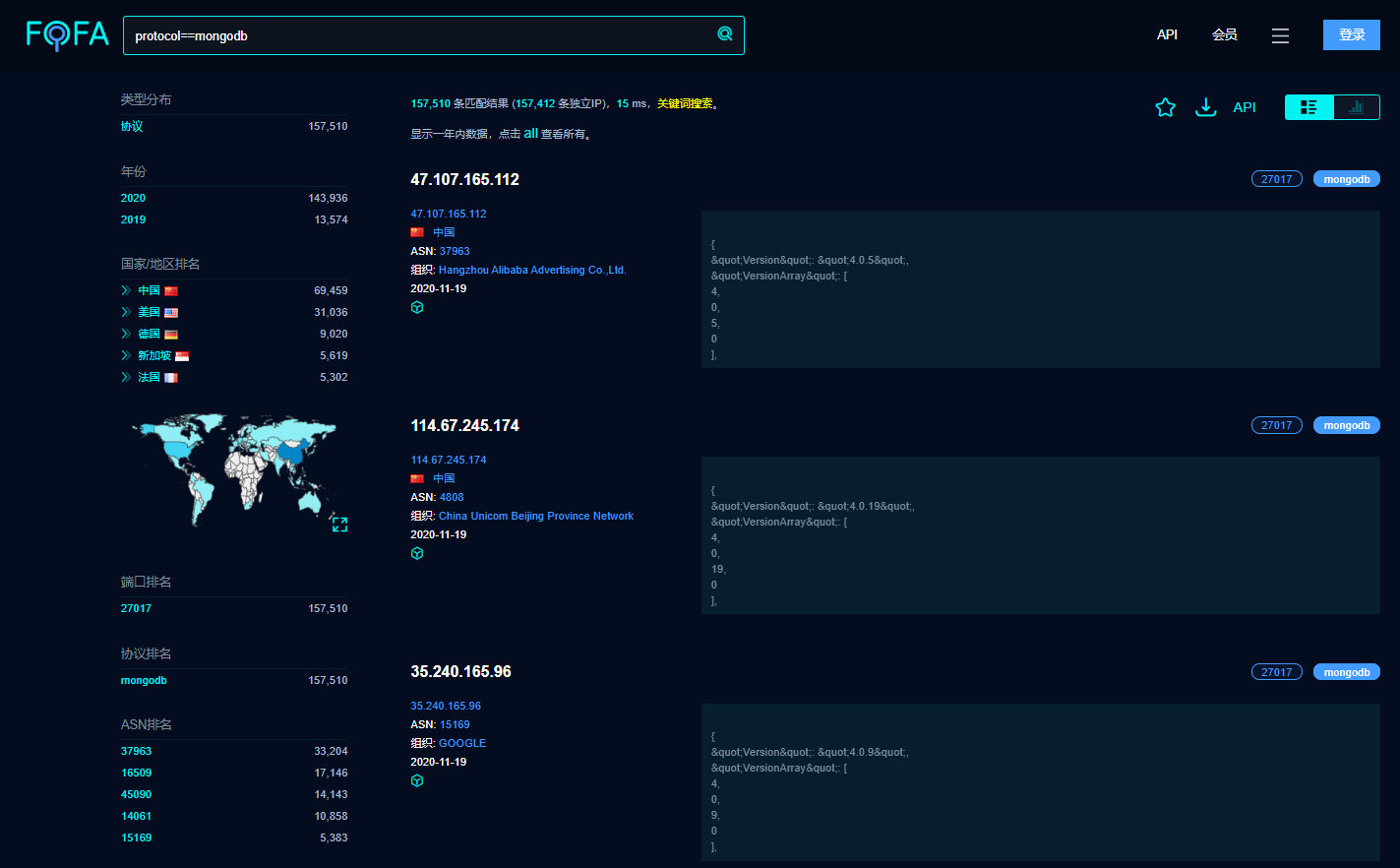Click the world map thumbnail
This screenshot has height=868, width=1400.
234,468
